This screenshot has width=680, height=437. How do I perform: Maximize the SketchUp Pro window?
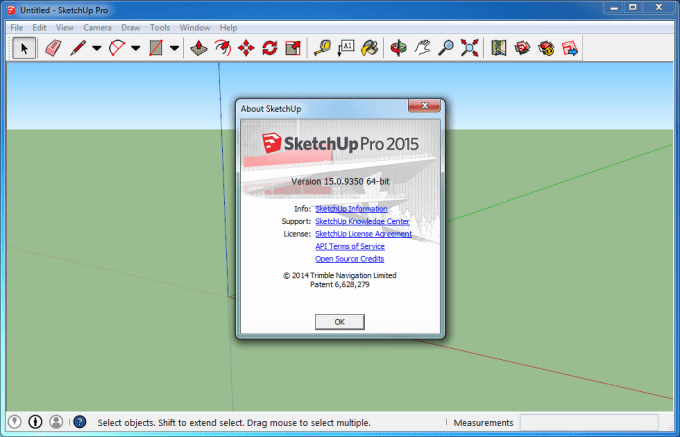point(633,7)
